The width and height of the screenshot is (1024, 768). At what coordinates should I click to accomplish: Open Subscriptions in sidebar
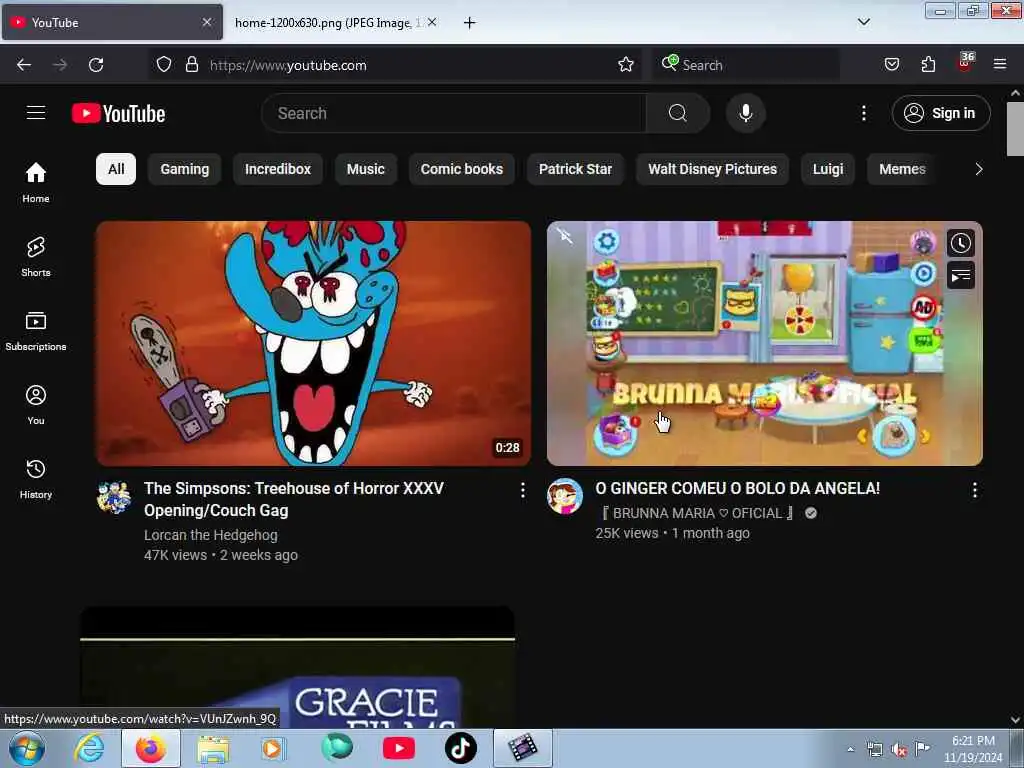pos(36,331)
